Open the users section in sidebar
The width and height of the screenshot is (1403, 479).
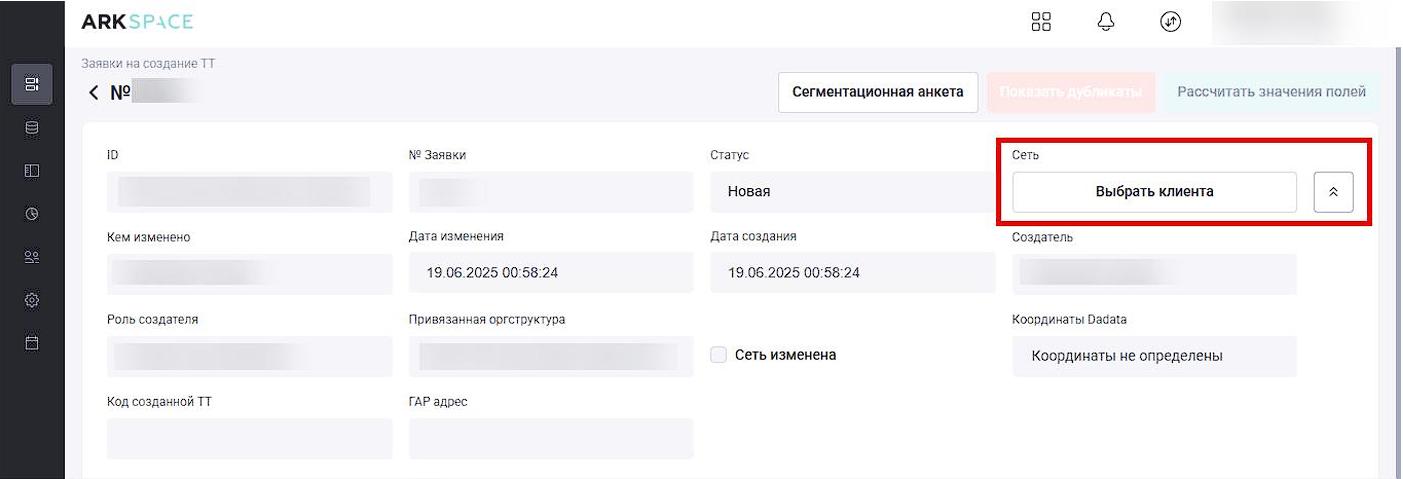pyautogui.click(x=31, y=257)
